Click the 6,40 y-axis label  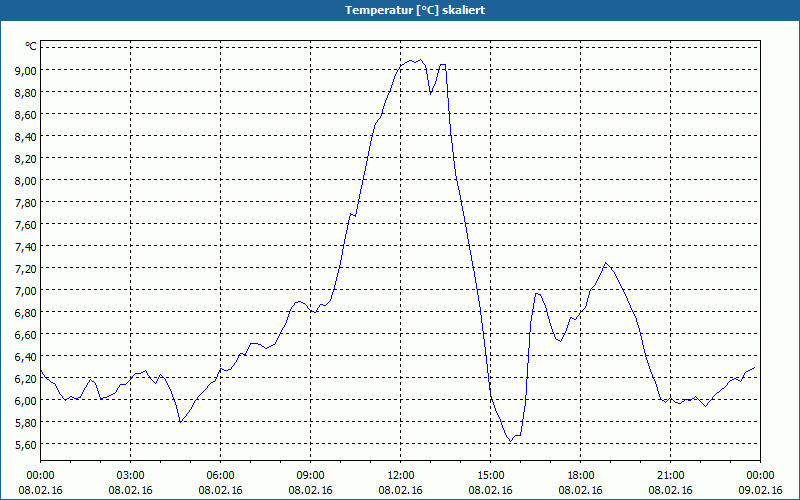pyautogui.click(x=26, y=357)
